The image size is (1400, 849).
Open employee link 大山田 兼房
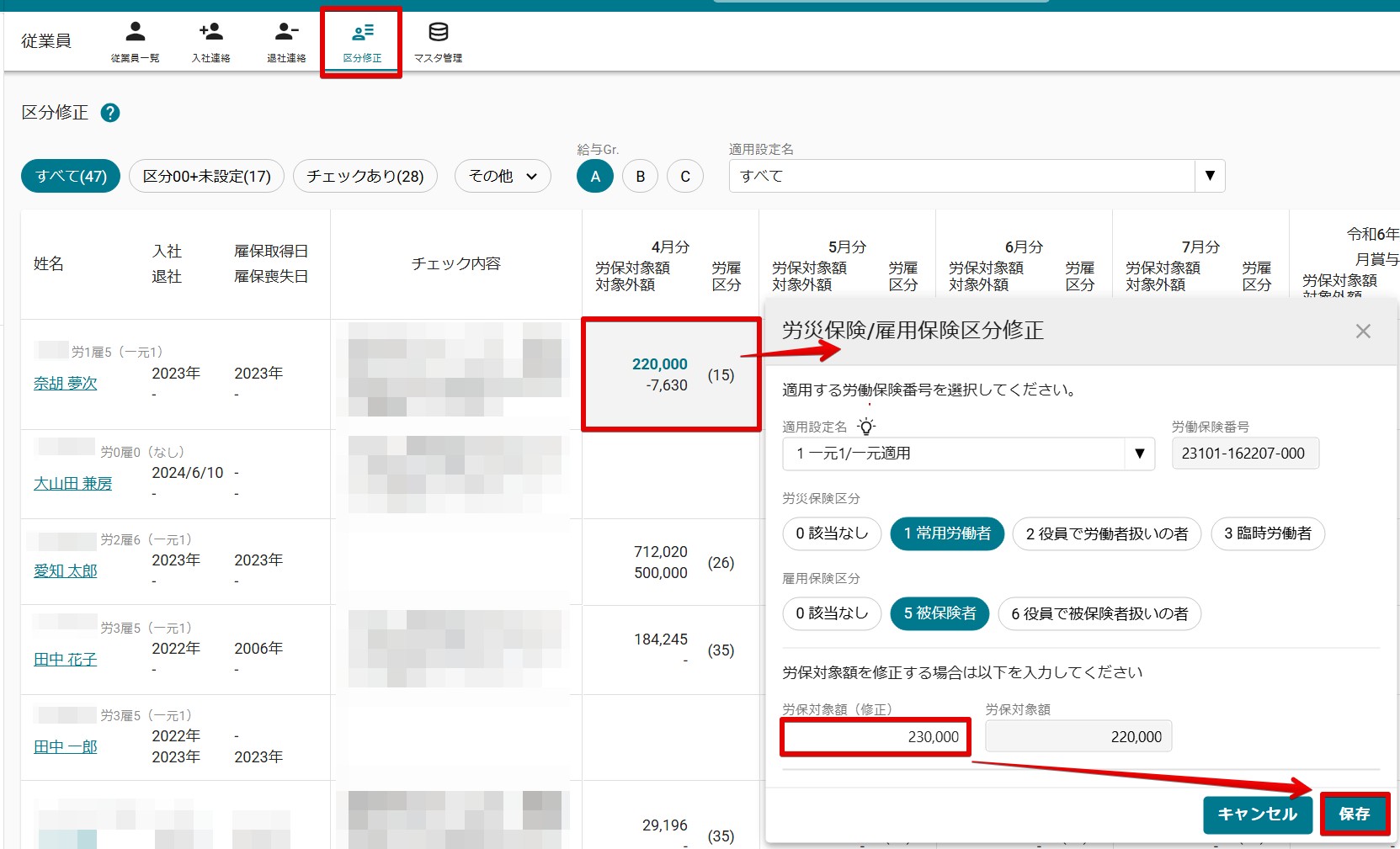[72, 484]
